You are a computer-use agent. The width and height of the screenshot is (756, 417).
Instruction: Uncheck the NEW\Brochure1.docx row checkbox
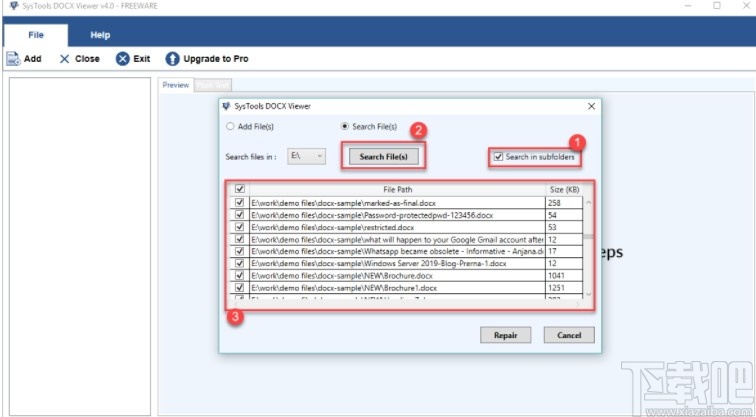[x=239, y=287]
